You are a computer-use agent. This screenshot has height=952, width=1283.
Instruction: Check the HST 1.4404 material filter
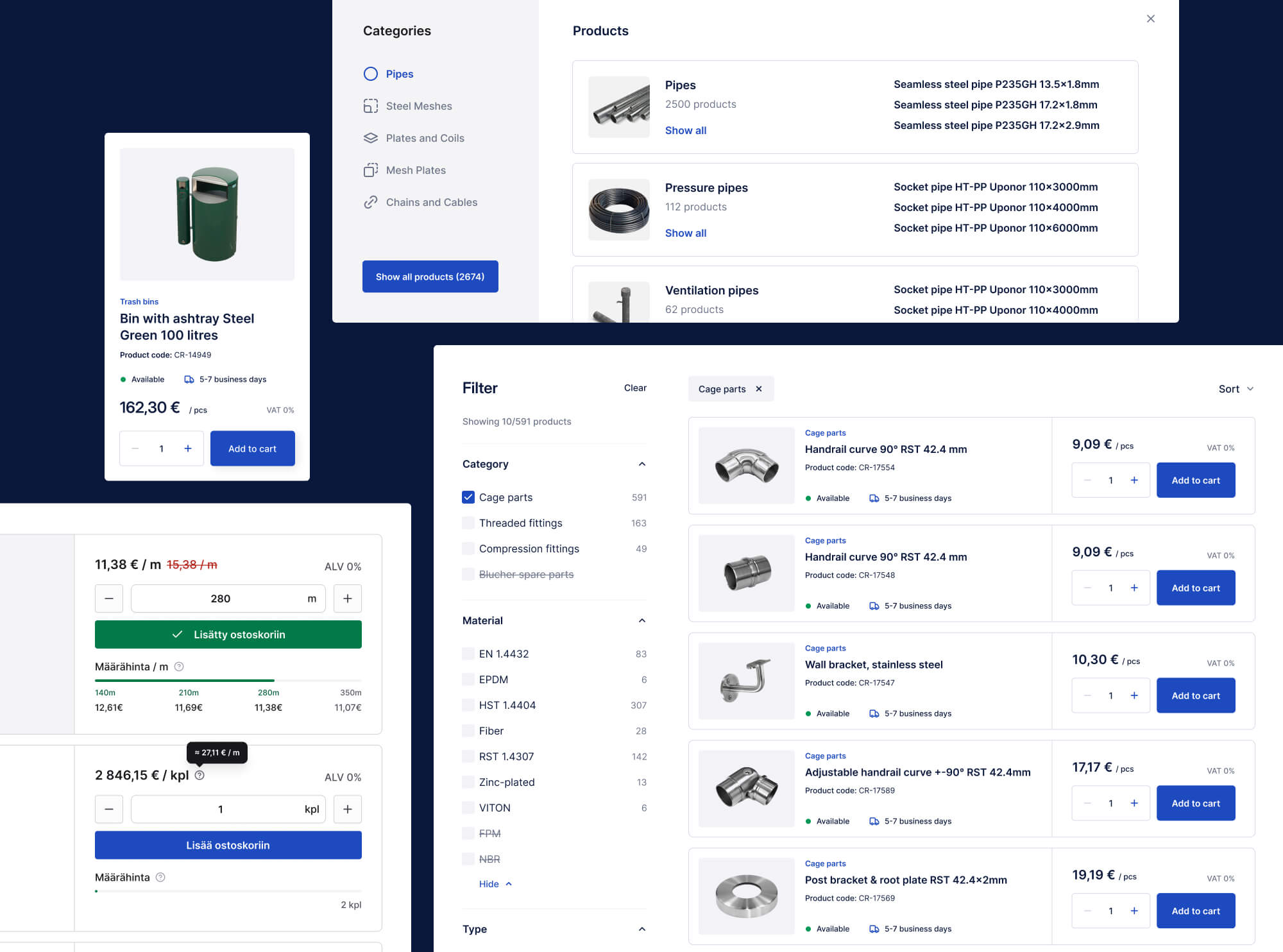click(468, 705)
